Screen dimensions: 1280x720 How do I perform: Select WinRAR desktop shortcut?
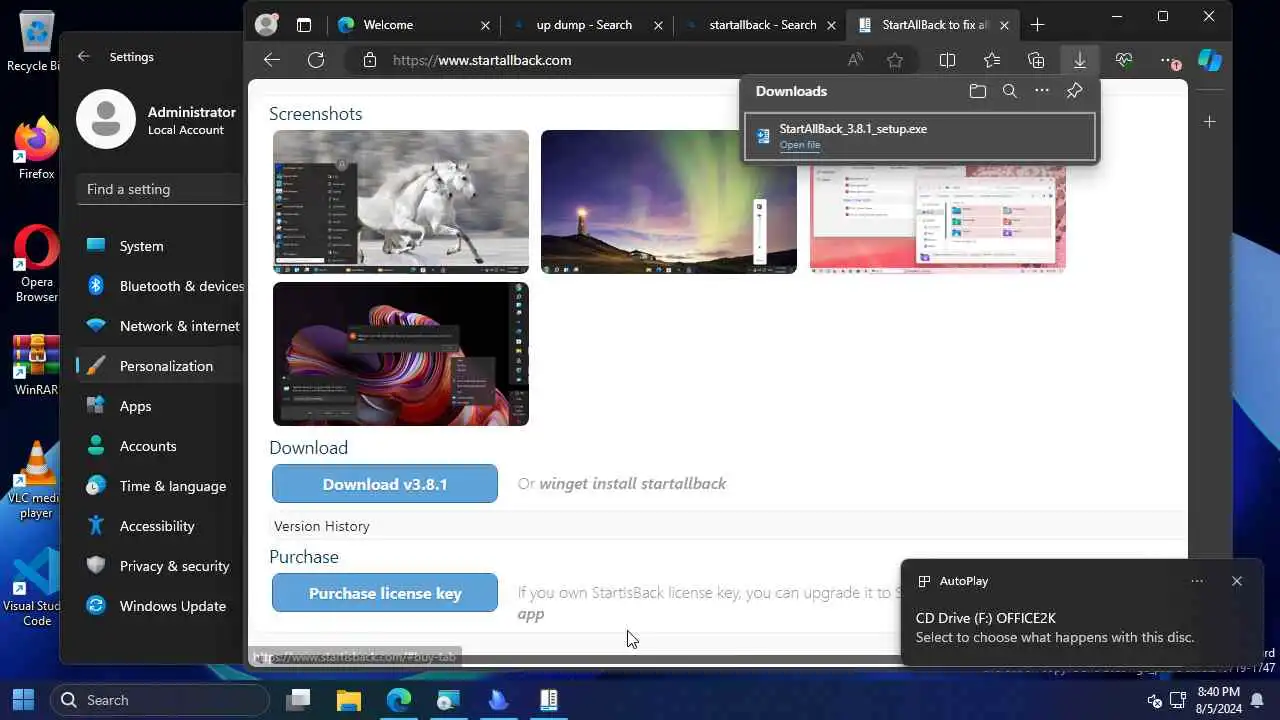[x=36, y=366]
